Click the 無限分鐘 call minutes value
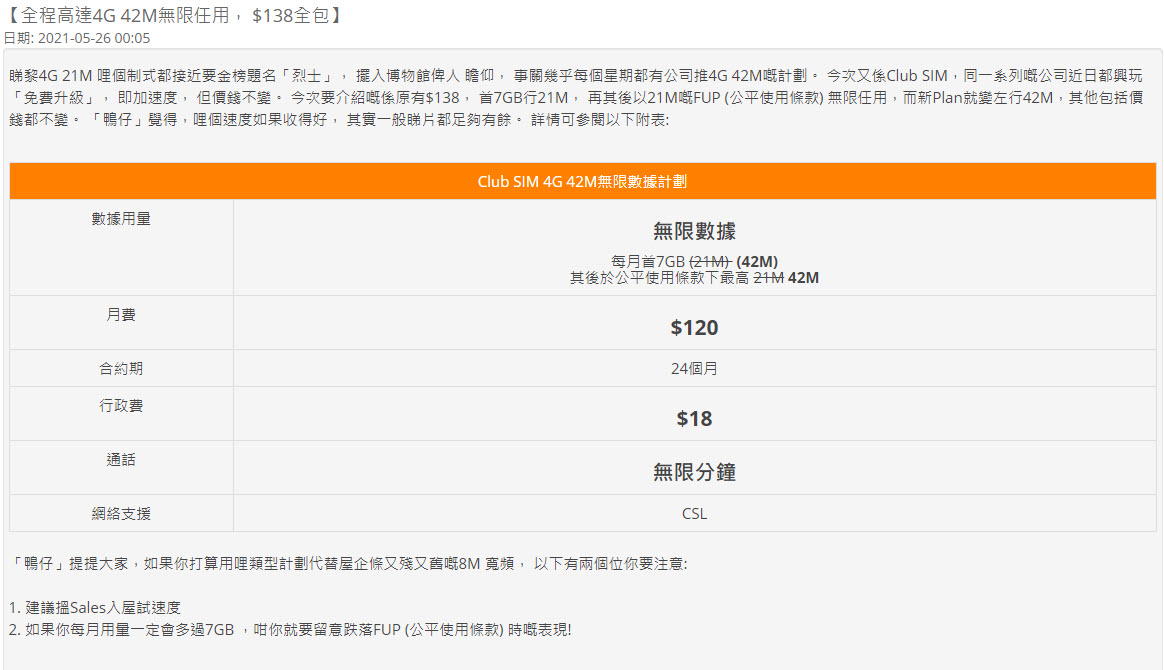The height and width of the screenshot is (670, 1164). point(694,472)
